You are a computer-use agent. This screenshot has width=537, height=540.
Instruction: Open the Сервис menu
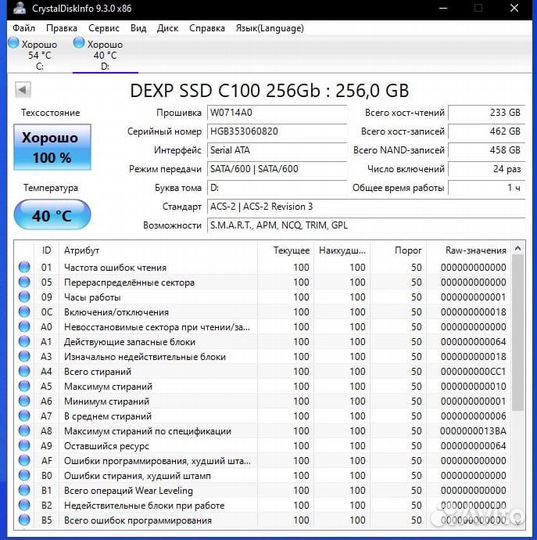click(x=104, y=28)
